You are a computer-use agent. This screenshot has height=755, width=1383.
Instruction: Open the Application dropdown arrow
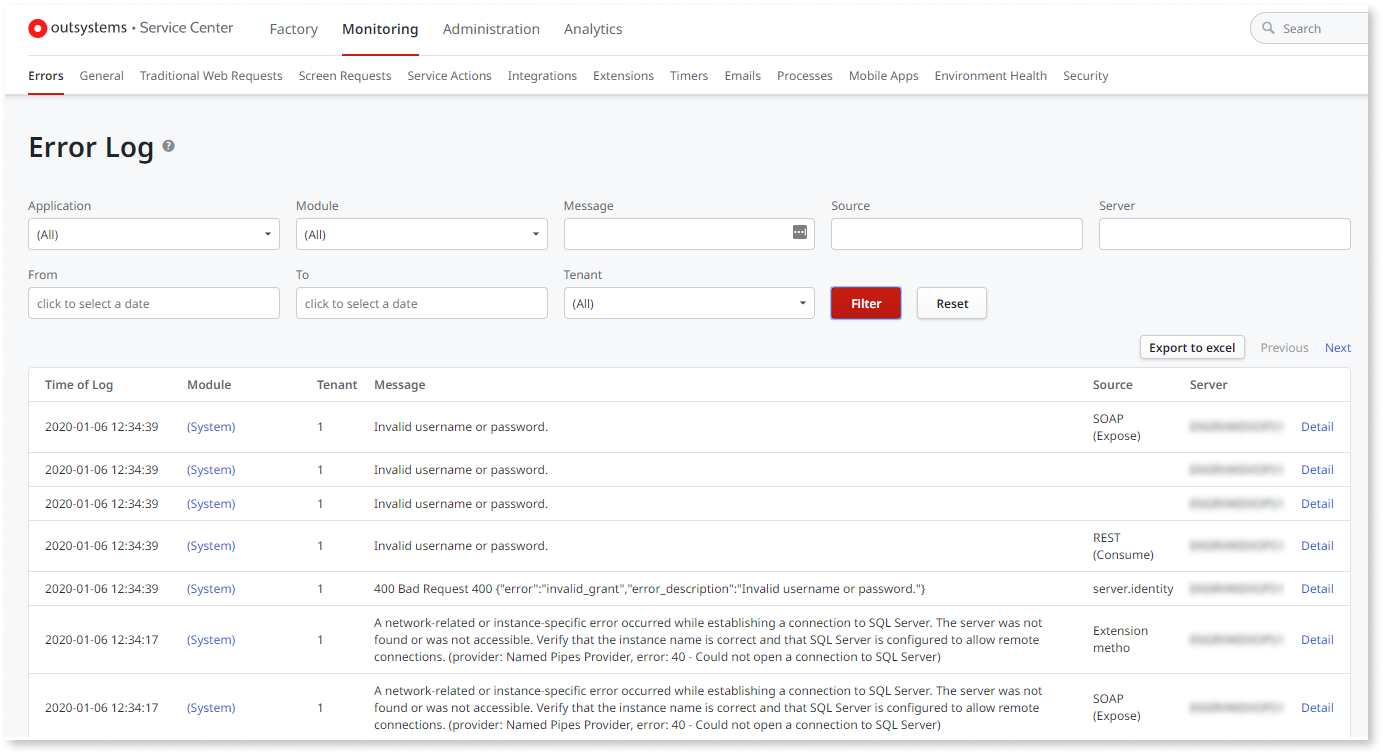pyautogui.click(x=269, y=234)
